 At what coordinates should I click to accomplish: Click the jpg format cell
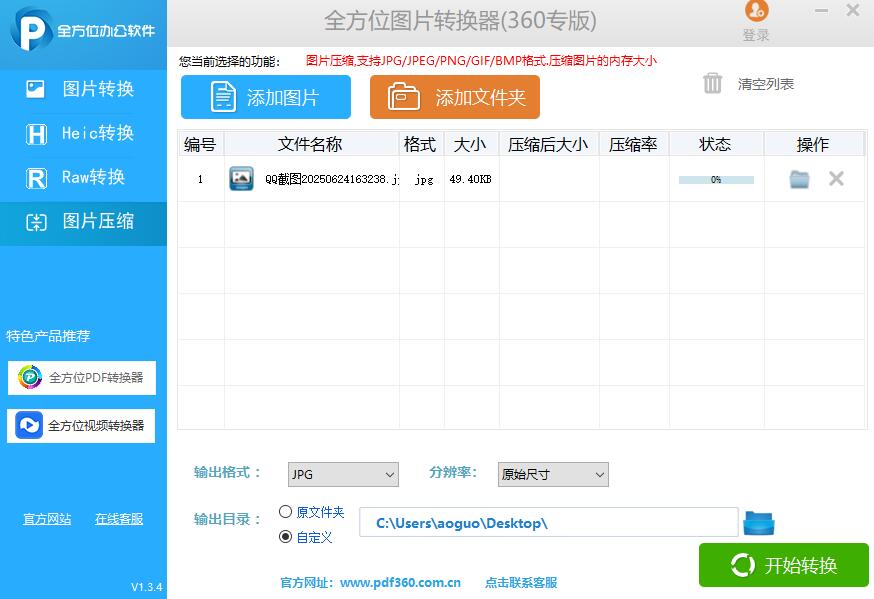424,179
